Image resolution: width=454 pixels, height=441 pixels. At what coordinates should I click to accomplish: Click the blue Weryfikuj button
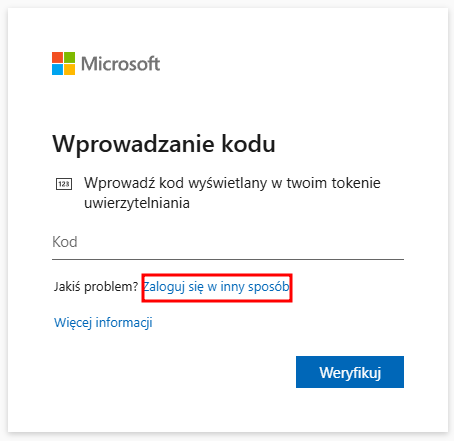click(x=350, y=372)
